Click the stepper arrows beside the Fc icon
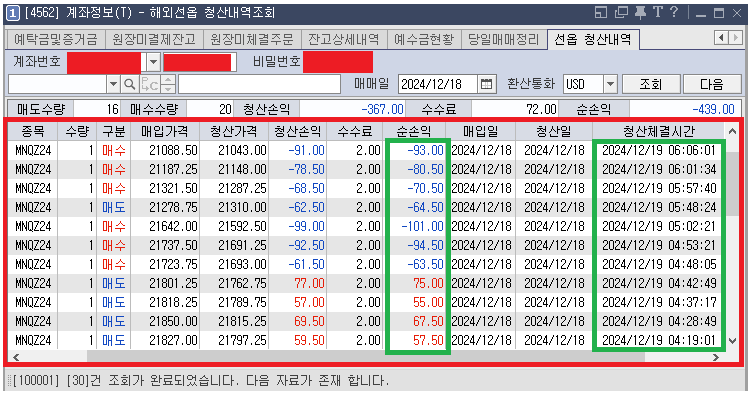The image size is (751, 396). [x=168, y=85]
